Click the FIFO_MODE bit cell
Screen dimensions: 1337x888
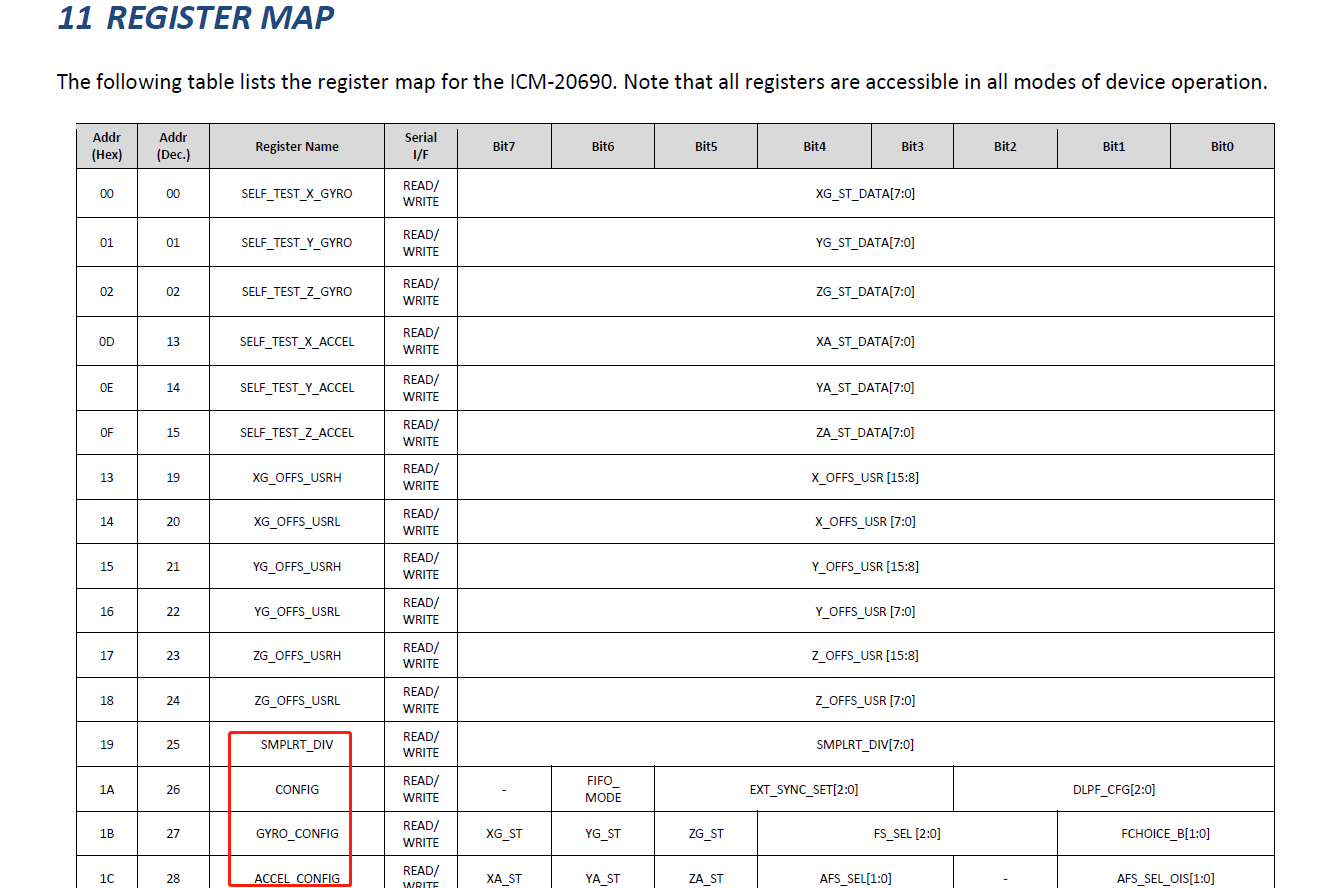pos(603,789)
